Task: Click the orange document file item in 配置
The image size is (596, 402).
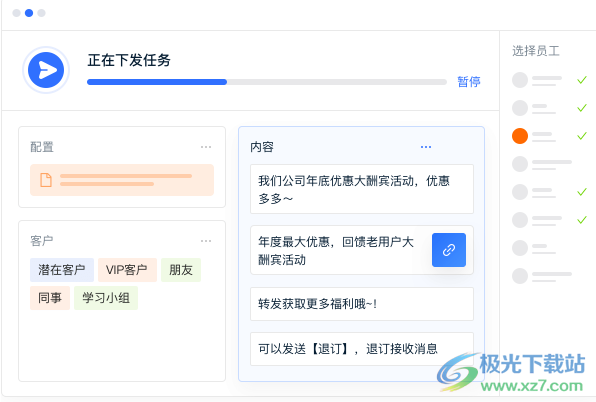Action: (122, 180)
